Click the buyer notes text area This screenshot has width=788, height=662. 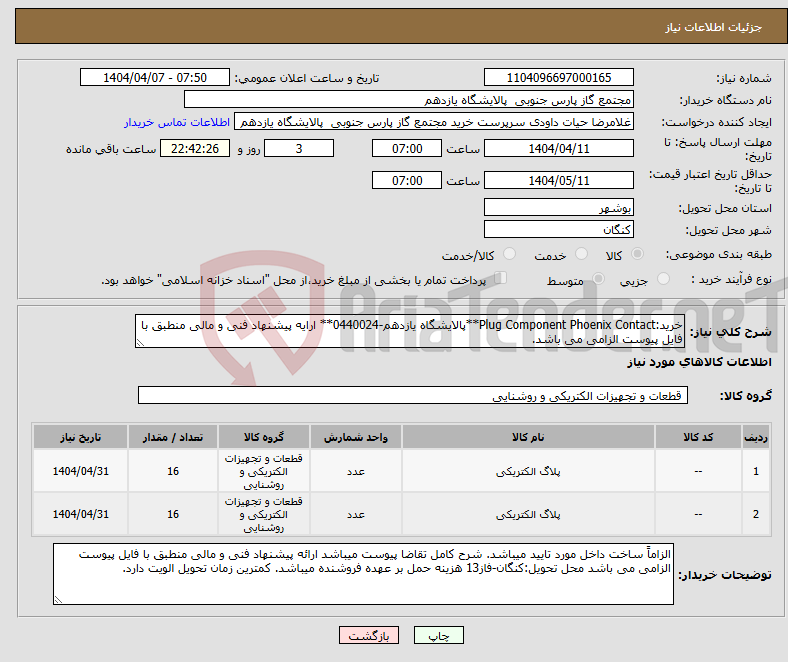[363, 574]
